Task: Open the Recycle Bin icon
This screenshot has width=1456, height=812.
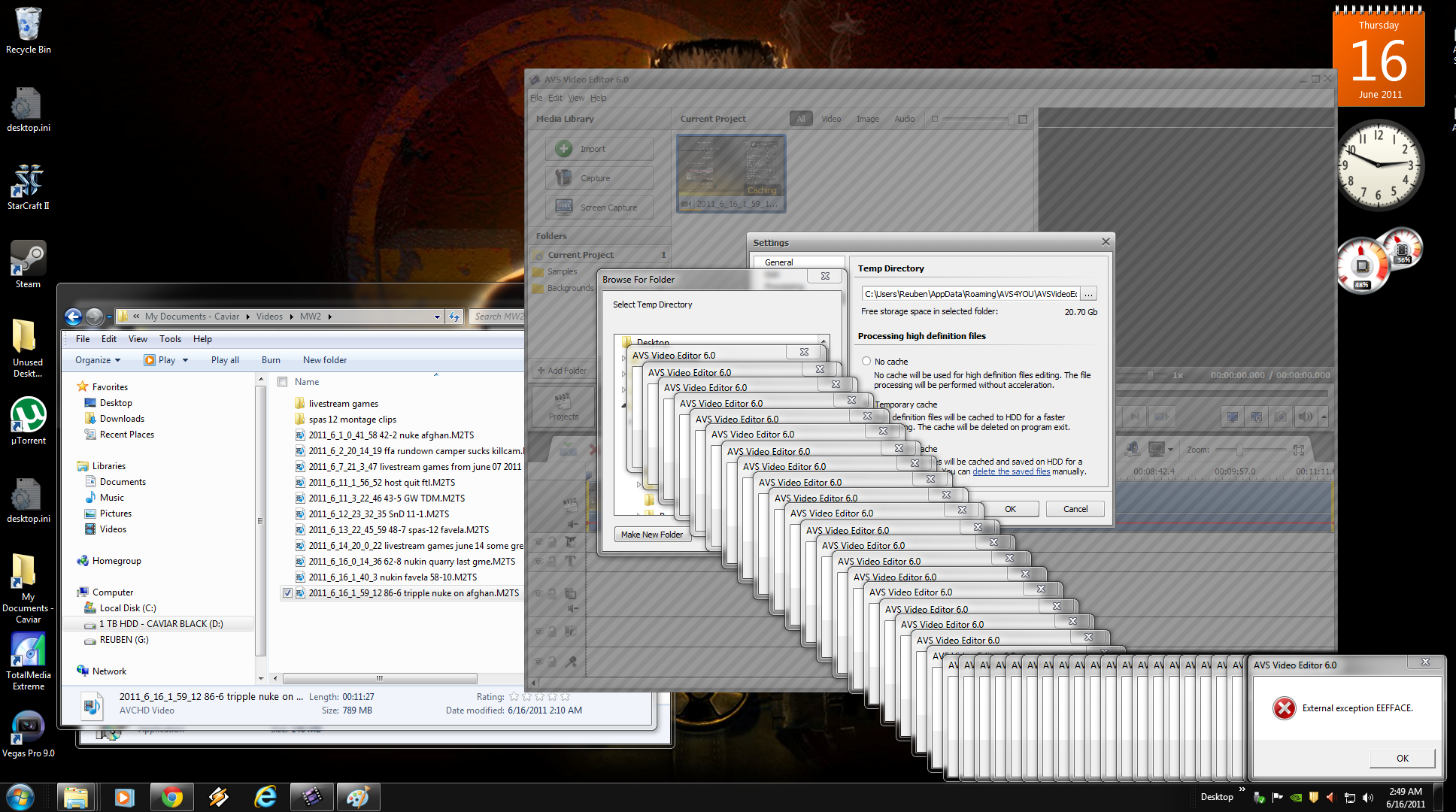Action: tap(28, 25)
